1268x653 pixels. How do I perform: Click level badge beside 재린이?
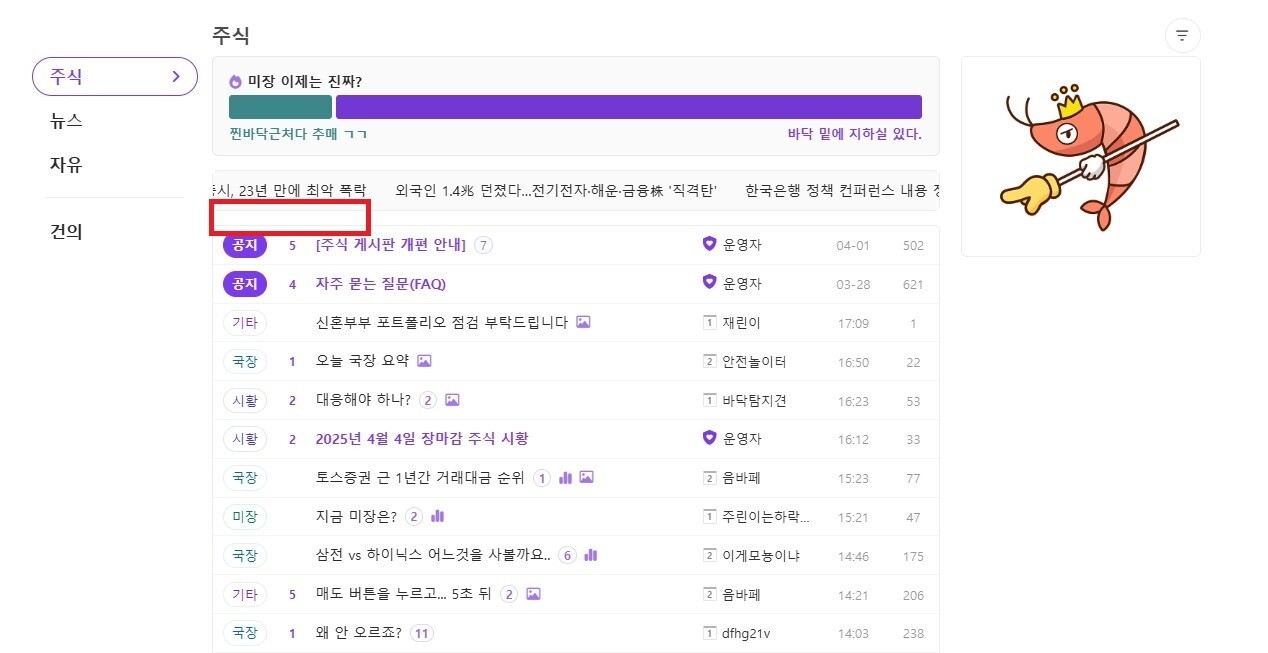pyautogui.click(x=710, y=322)
